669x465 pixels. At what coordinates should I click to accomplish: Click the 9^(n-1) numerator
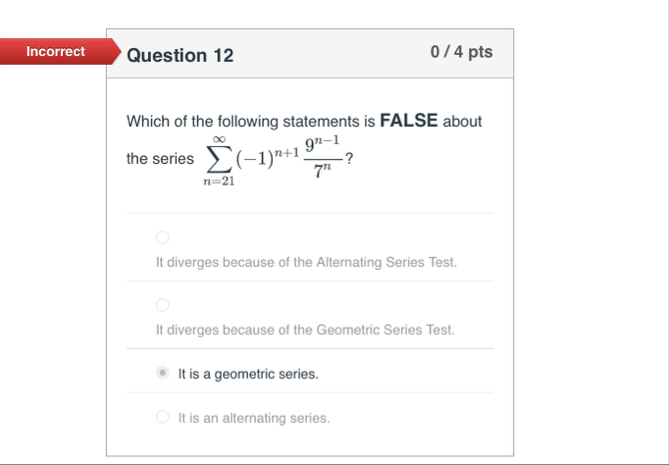[322, 144]
